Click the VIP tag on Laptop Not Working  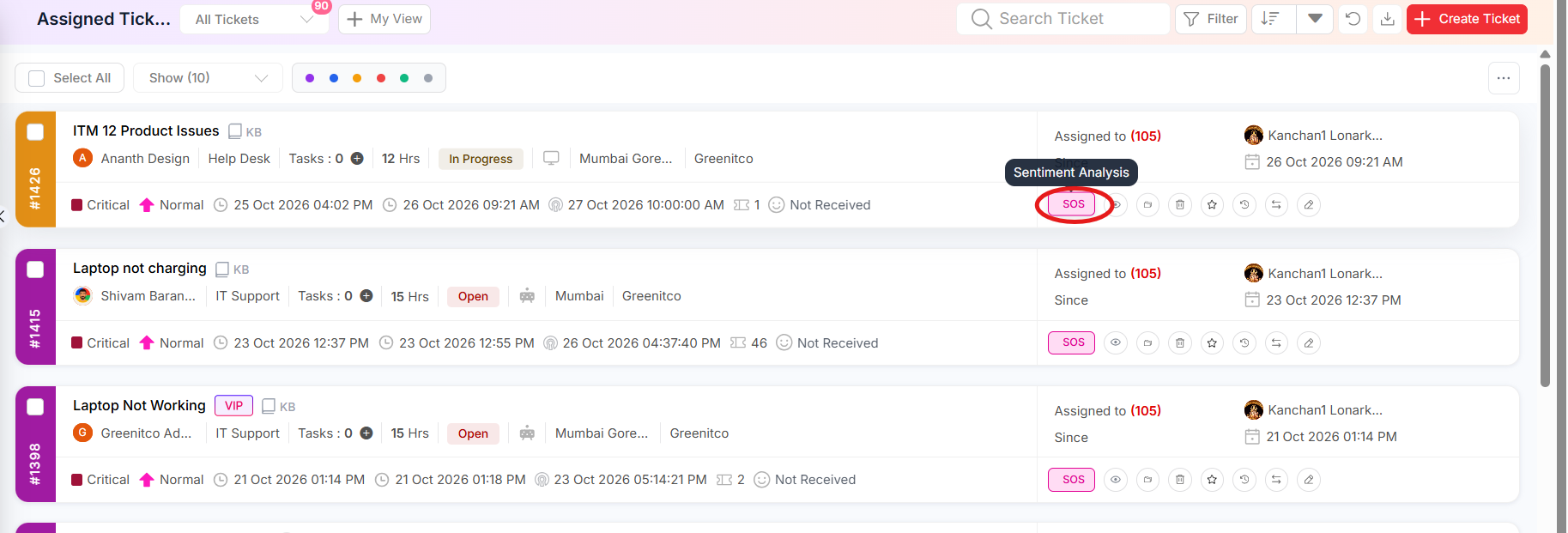[233, 406]
